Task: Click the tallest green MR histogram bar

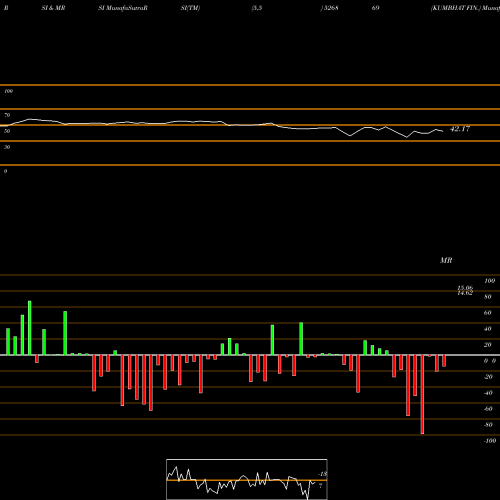Action: [30, 328]
